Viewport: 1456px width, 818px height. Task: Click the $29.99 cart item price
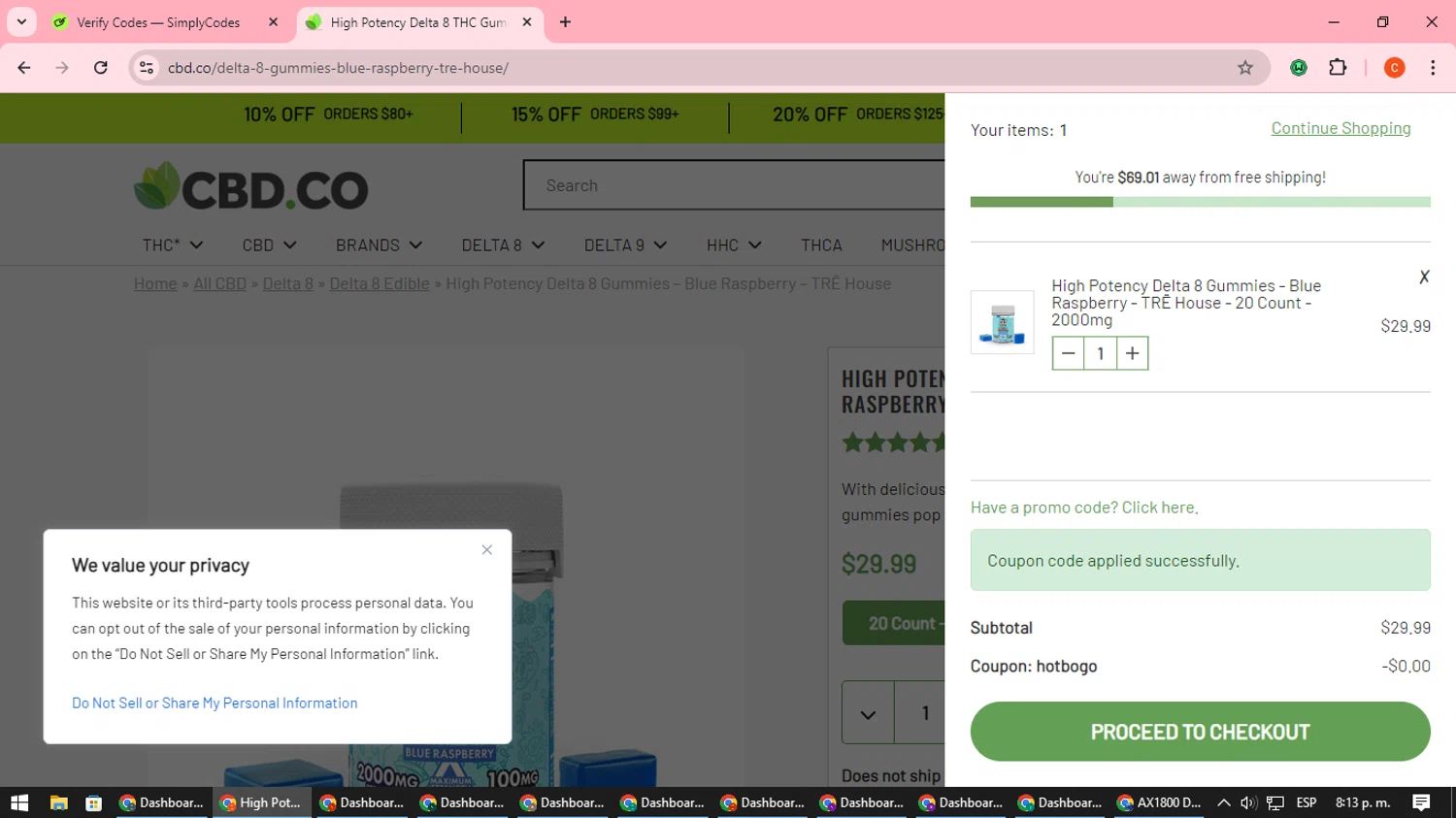pyautogui.click(x=1406, y=326)
